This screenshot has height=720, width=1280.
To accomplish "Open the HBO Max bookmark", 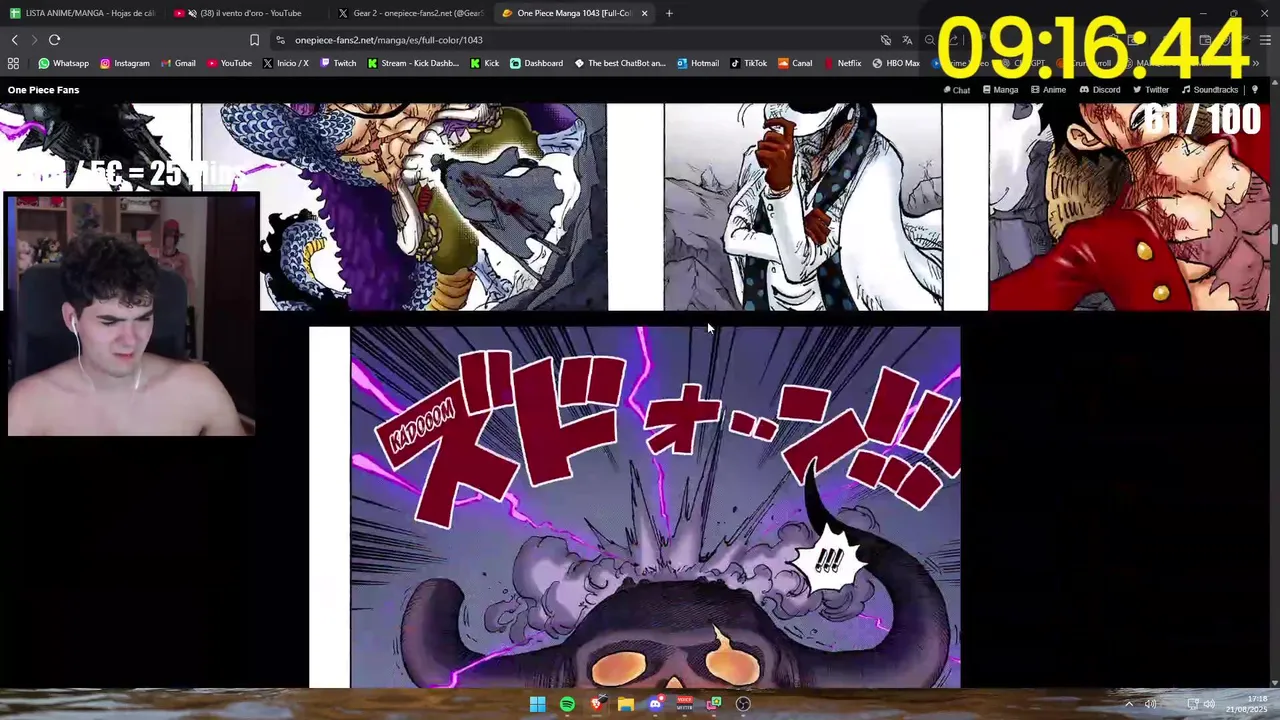I will click(x=895, y=63).
